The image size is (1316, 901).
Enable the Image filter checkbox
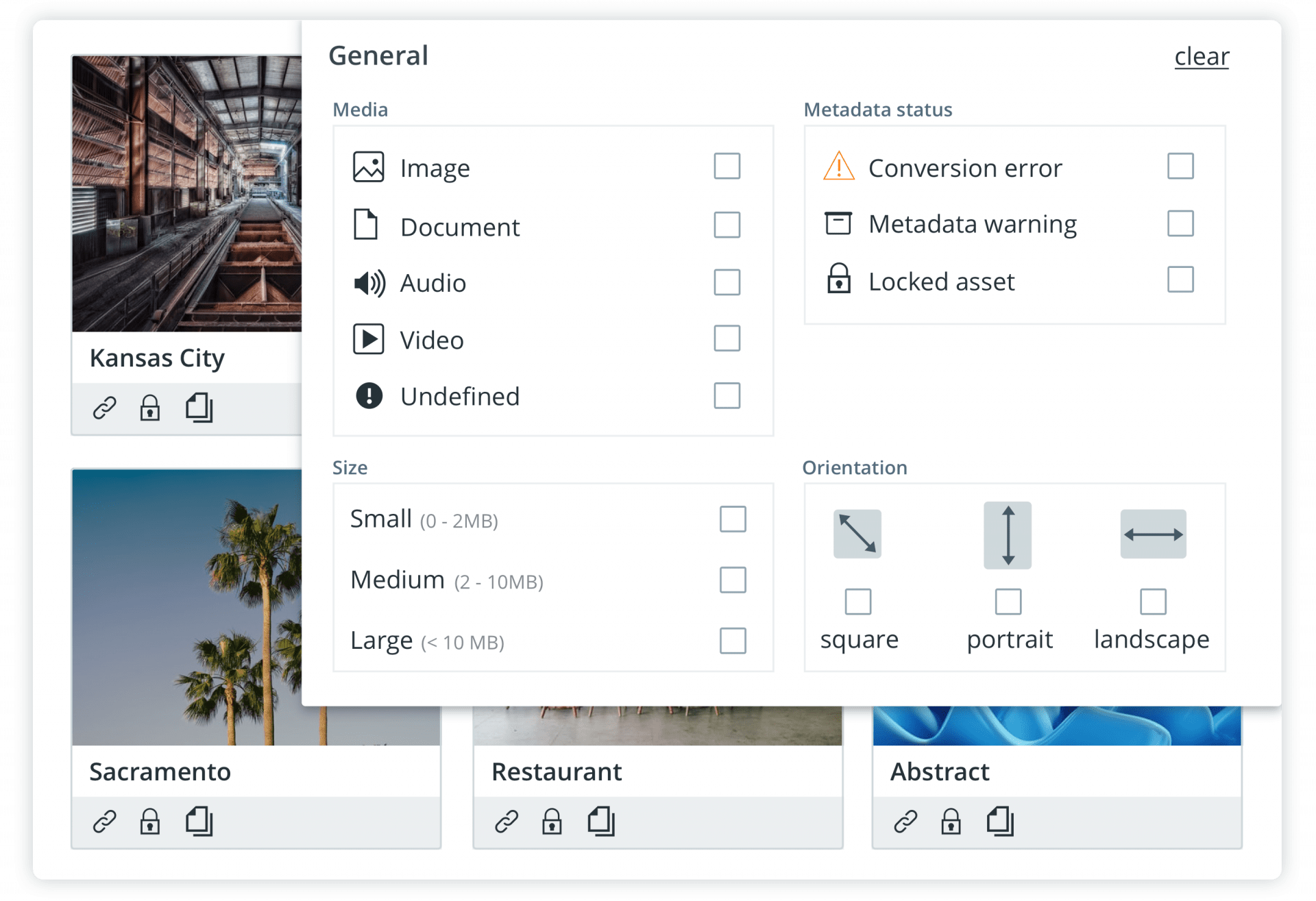tap(727, 166)
